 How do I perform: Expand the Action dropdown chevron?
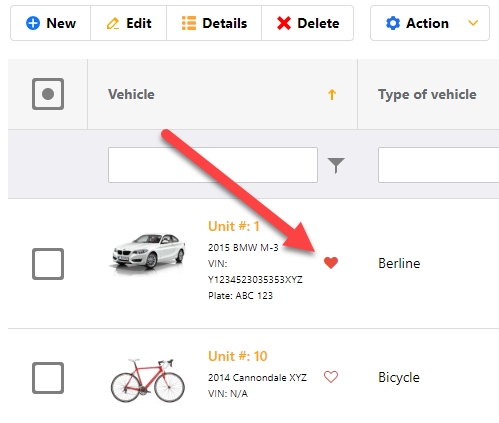tap(473, 23)
